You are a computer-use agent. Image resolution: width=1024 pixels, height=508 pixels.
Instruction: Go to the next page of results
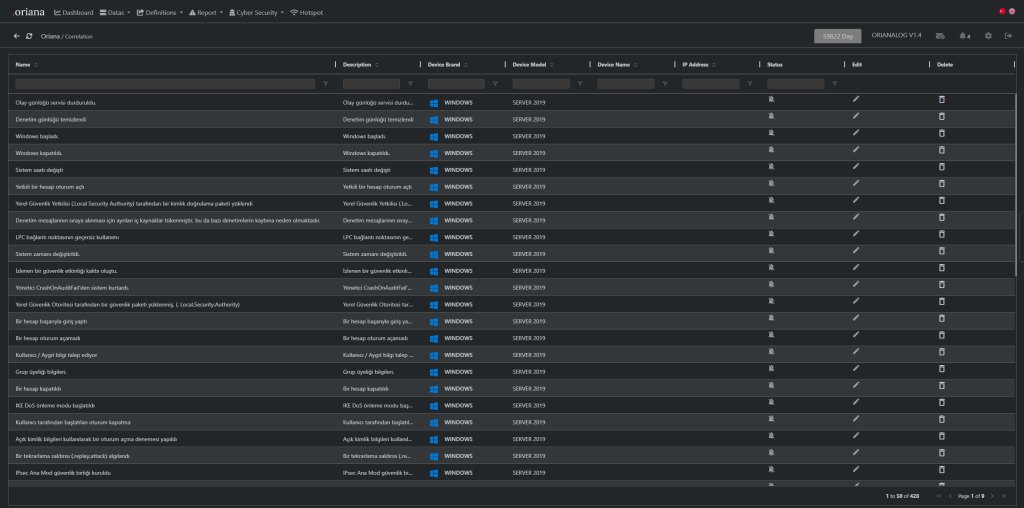click(990, 496)
